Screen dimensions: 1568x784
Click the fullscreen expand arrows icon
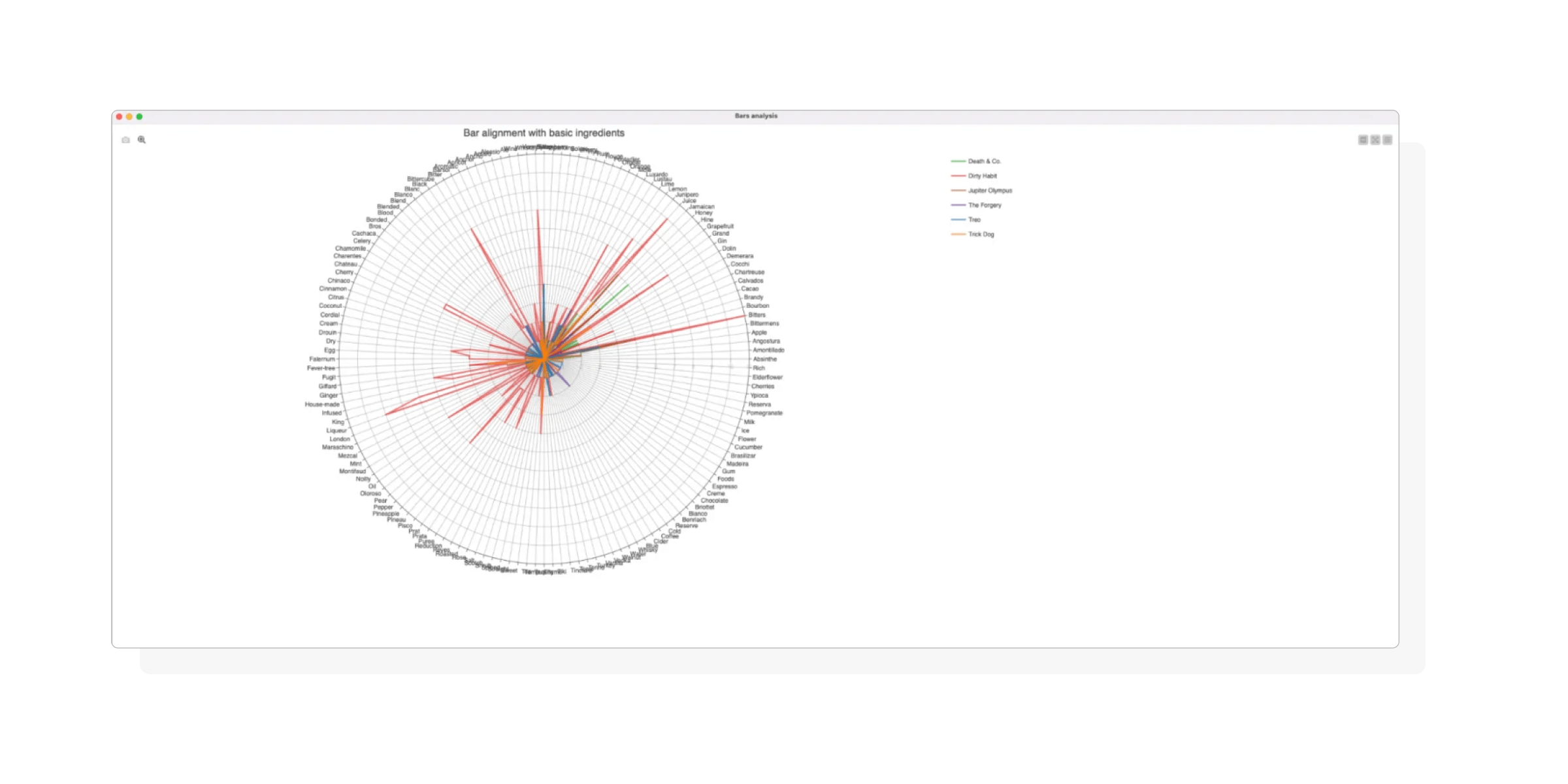[x=1375, y=140]
